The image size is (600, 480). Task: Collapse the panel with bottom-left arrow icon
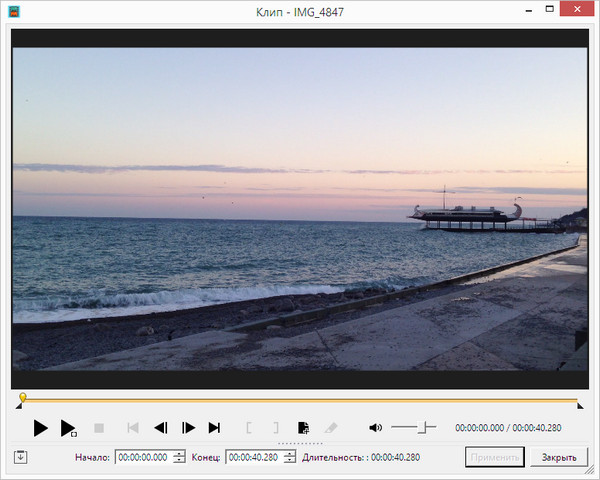click(x=20, y=458)
